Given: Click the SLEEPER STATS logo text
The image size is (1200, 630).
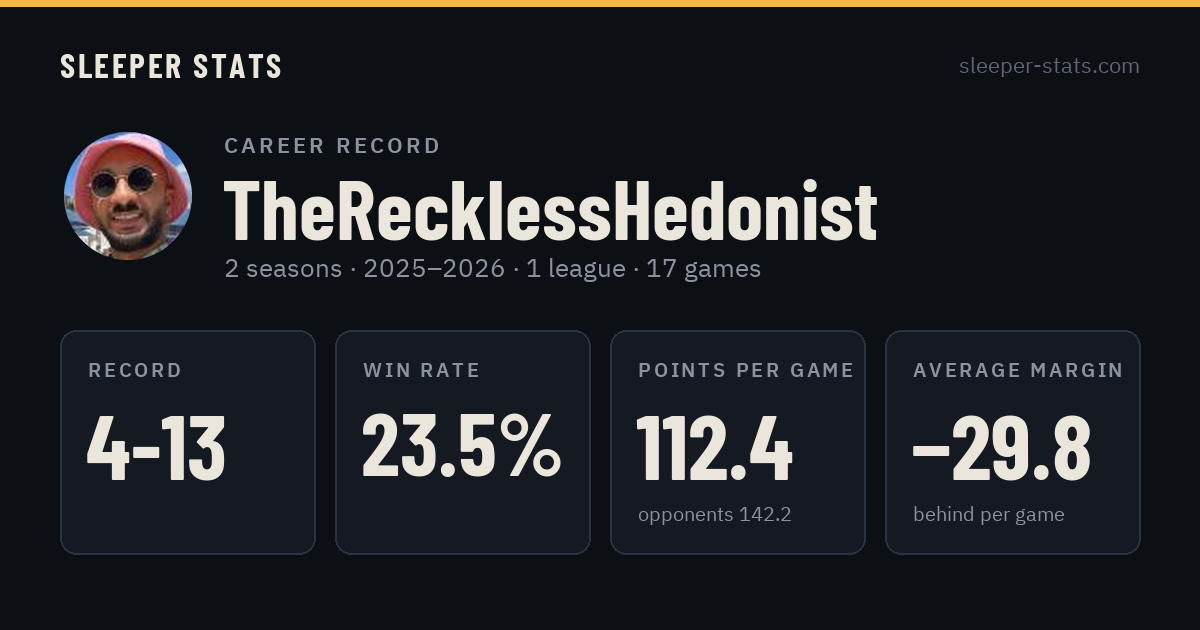Looking at the screenshot, I should coord(171,67).
